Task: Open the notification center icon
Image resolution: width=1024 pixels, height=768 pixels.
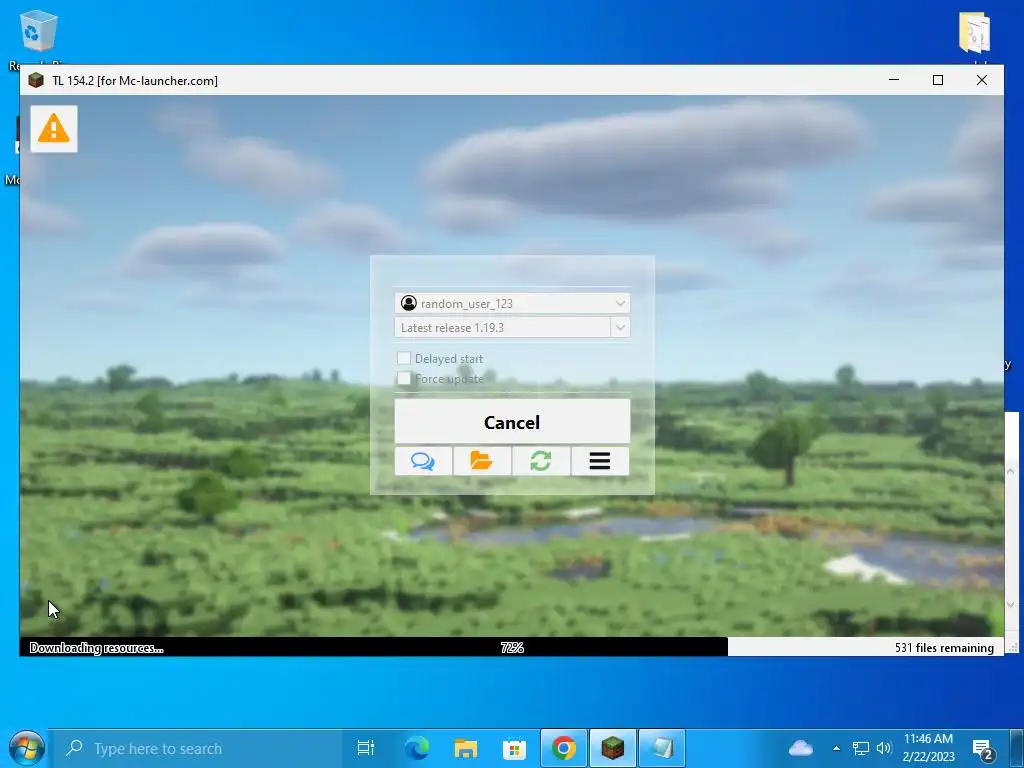Action: tap(983, 750)
